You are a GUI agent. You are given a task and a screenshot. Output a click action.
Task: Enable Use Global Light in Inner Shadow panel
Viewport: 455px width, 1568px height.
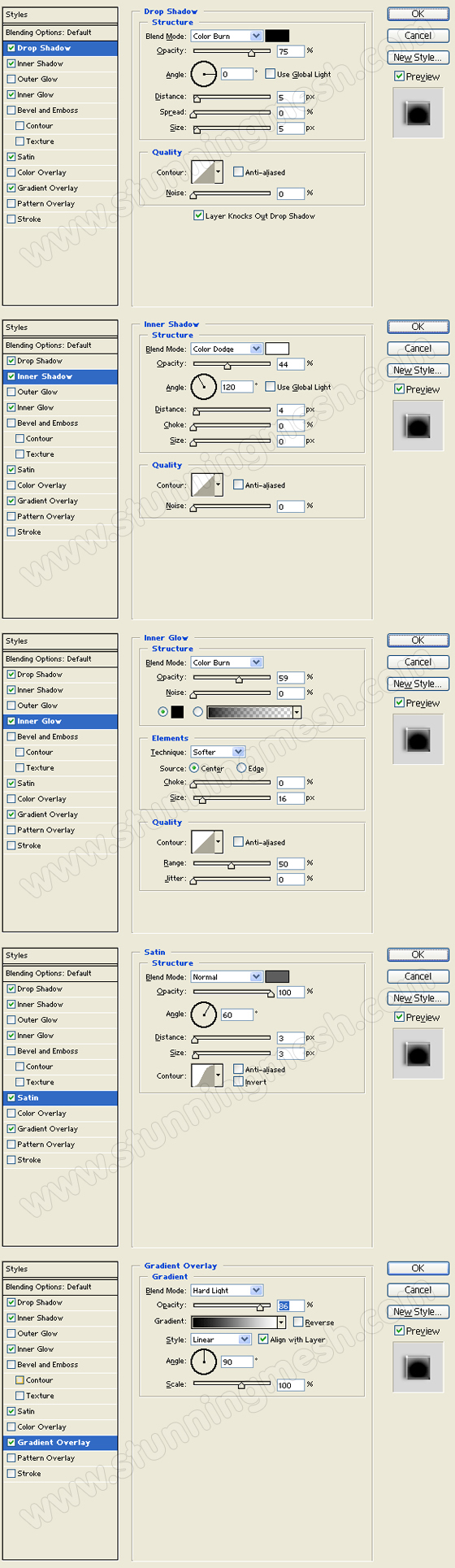click(271, 387)
